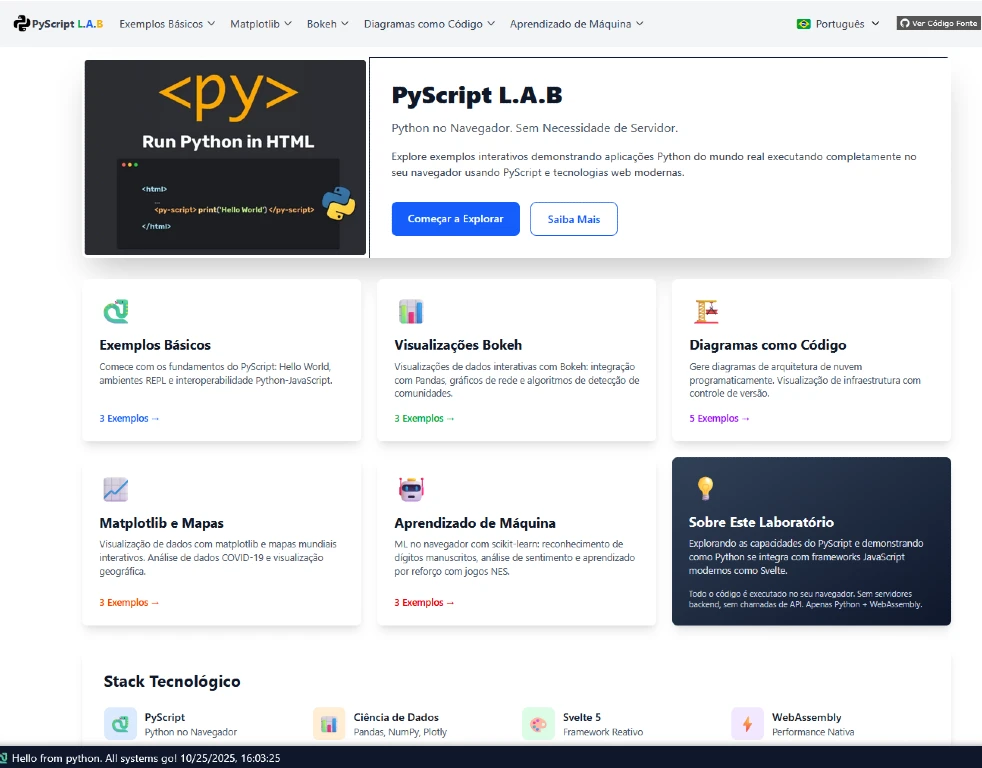Screen dimensions: 982x768
Task: Click the Exemplos Básicos card title
Action: (155, 345)
